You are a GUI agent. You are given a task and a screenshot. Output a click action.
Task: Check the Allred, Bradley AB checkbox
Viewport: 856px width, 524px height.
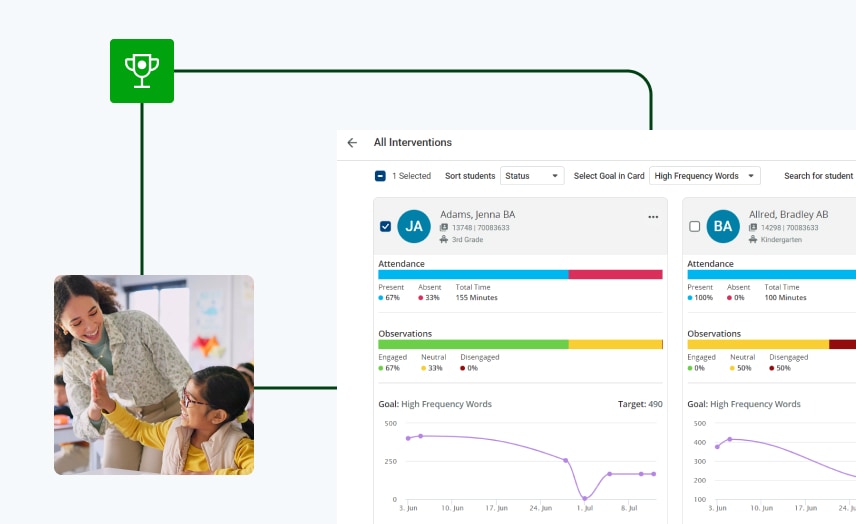tap(694, 226)
